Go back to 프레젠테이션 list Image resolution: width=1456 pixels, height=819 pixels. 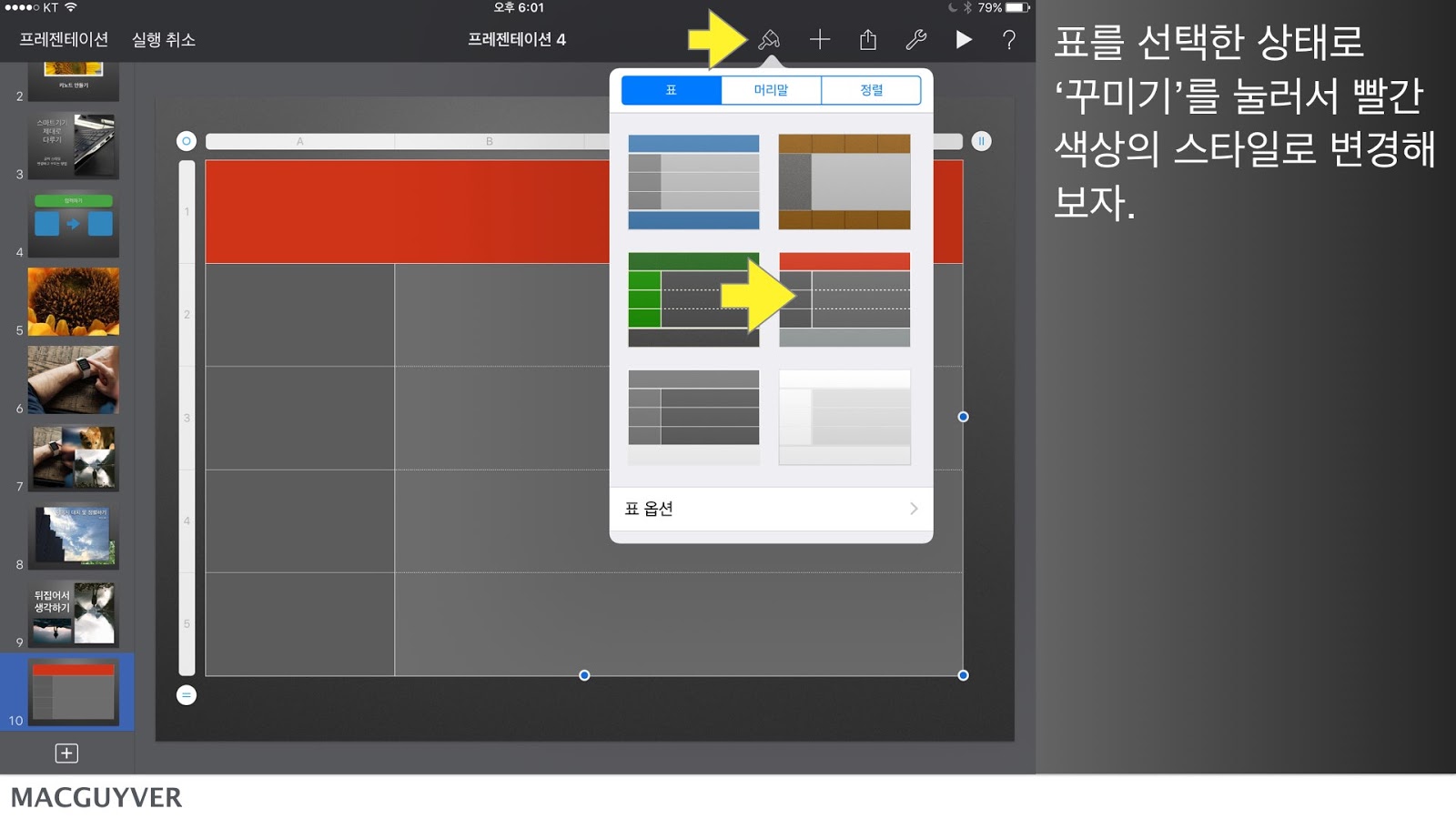pyautogui.click(x=64, y=39)
